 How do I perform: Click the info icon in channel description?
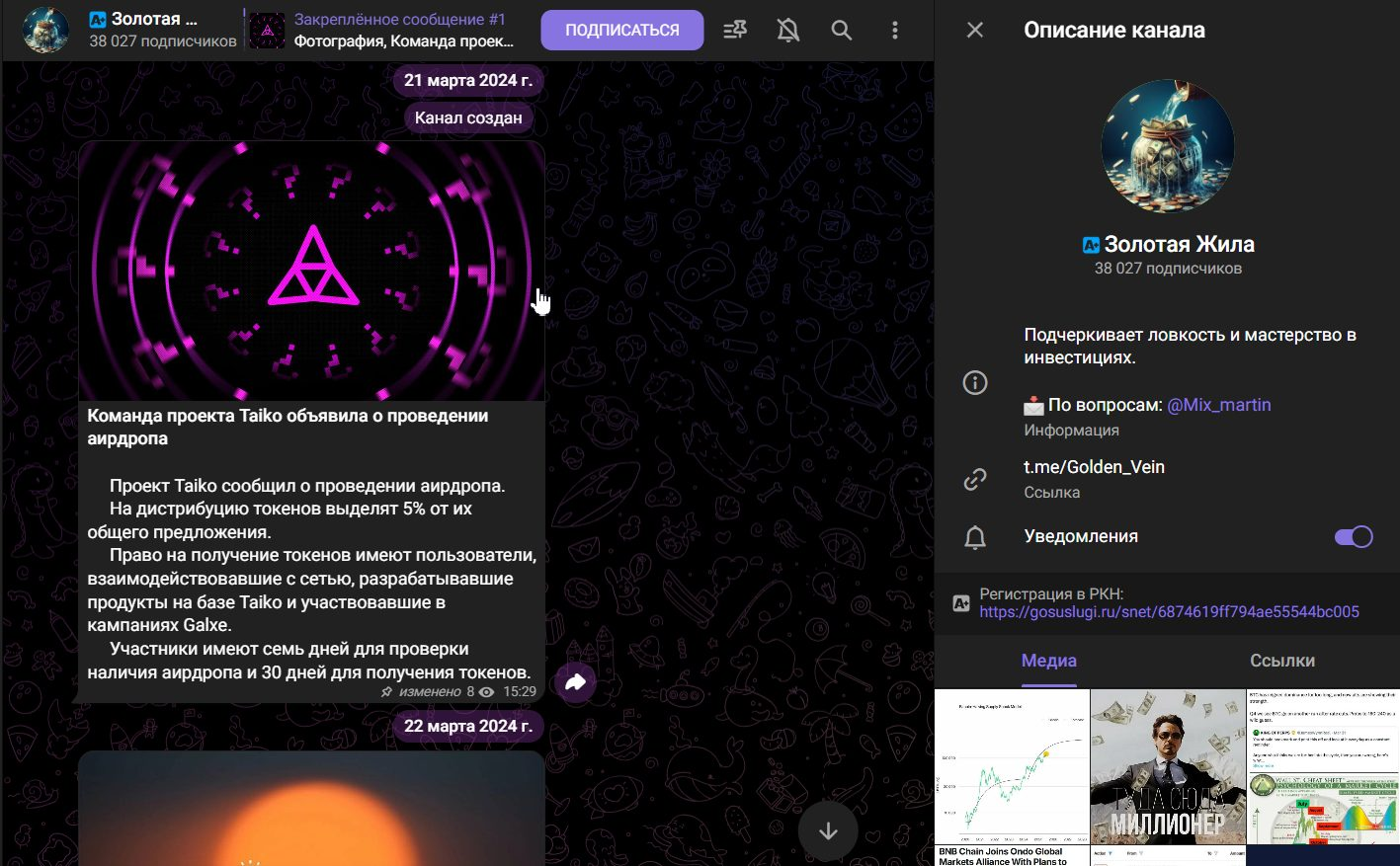click(975, 383)
